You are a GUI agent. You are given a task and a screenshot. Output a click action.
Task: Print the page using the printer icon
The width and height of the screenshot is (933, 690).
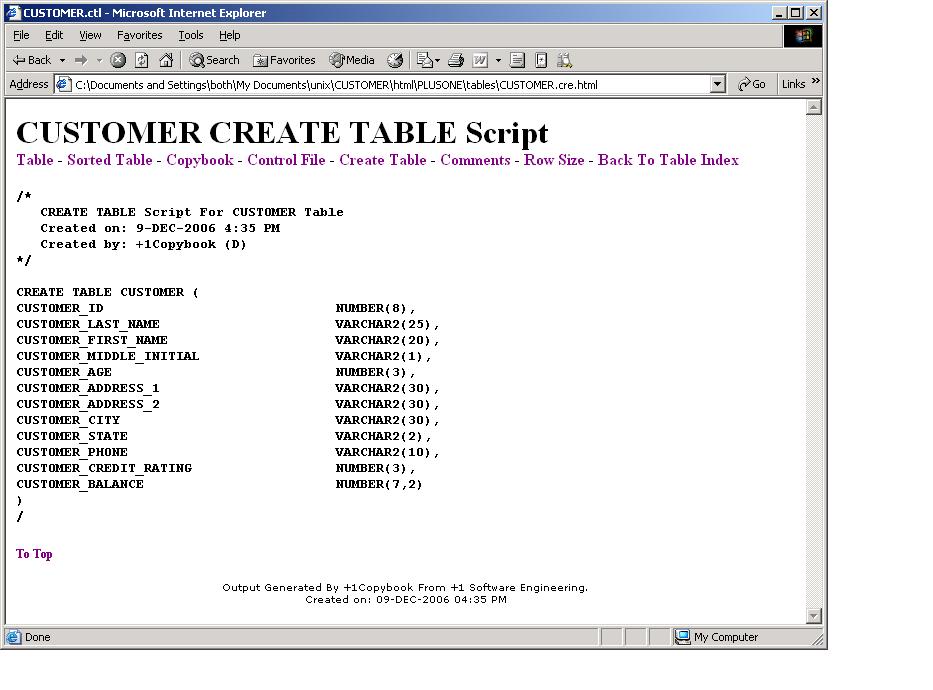pyautogui.click(x=456, y=60)
